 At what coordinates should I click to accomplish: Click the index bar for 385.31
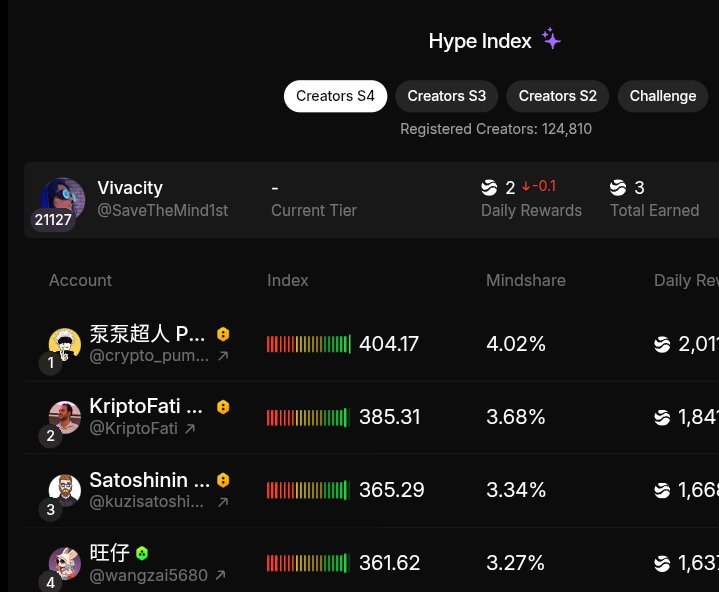click(x=308, y=417)
